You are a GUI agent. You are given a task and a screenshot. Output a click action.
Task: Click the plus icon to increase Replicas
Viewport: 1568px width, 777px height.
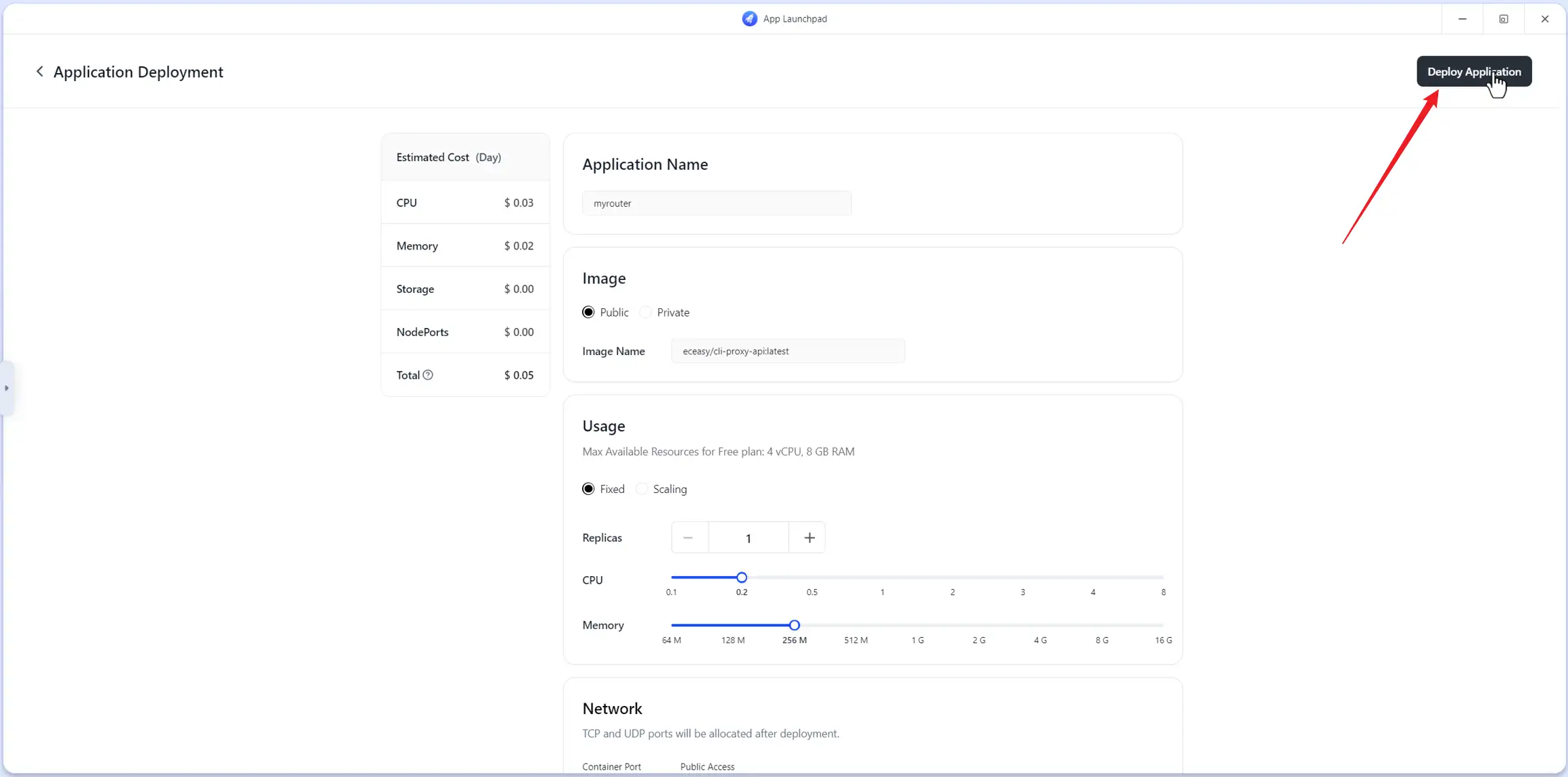coord(809,537)
